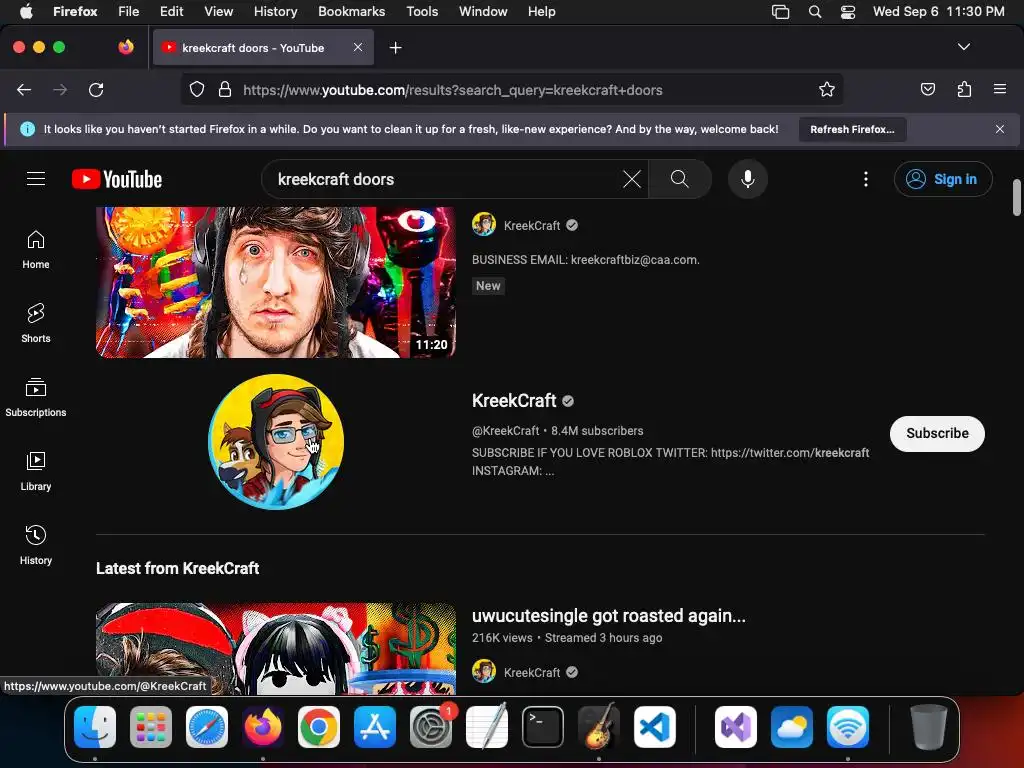This screenshot has width=1024, height=768.
Task: Open Library in the sidebar
Action: (x=36, y=471)
